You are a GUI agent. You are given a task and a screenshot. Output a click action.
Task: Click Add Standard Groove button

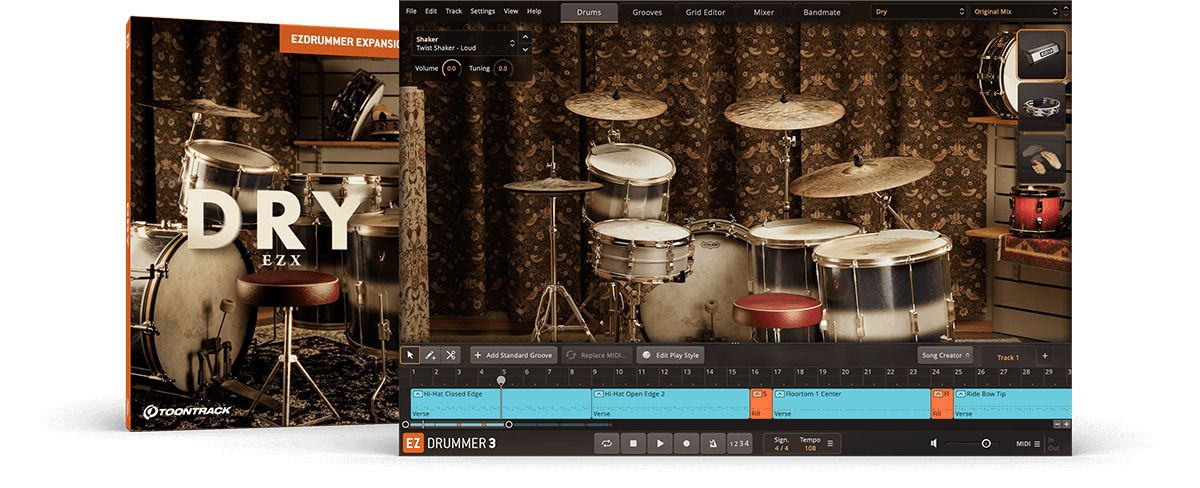pyautogui.click(x=514, y=355)
